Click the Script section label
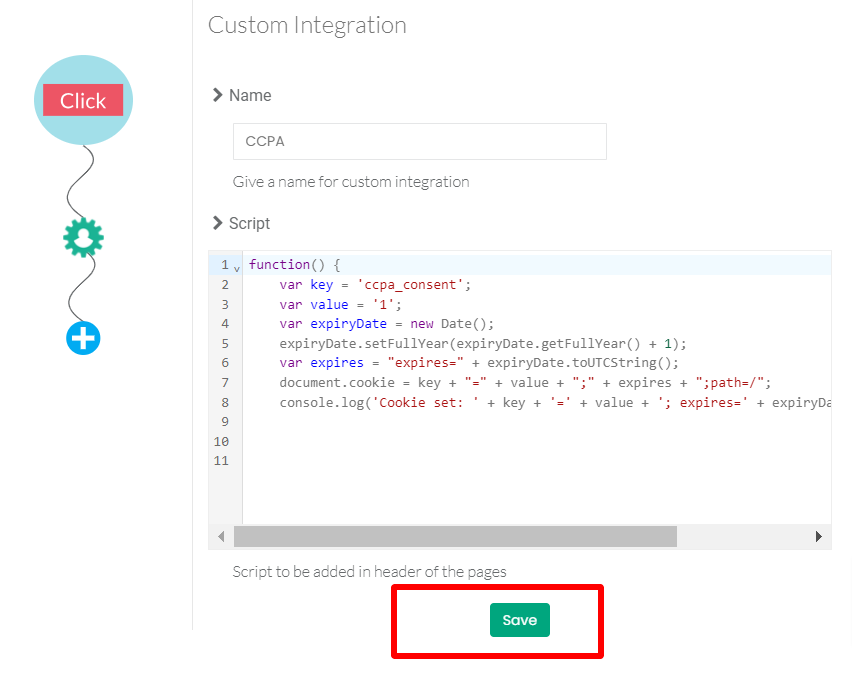Image resolution: width=852 pixels, height=673 pixels. pyautogui.click(x=249, y=223)
